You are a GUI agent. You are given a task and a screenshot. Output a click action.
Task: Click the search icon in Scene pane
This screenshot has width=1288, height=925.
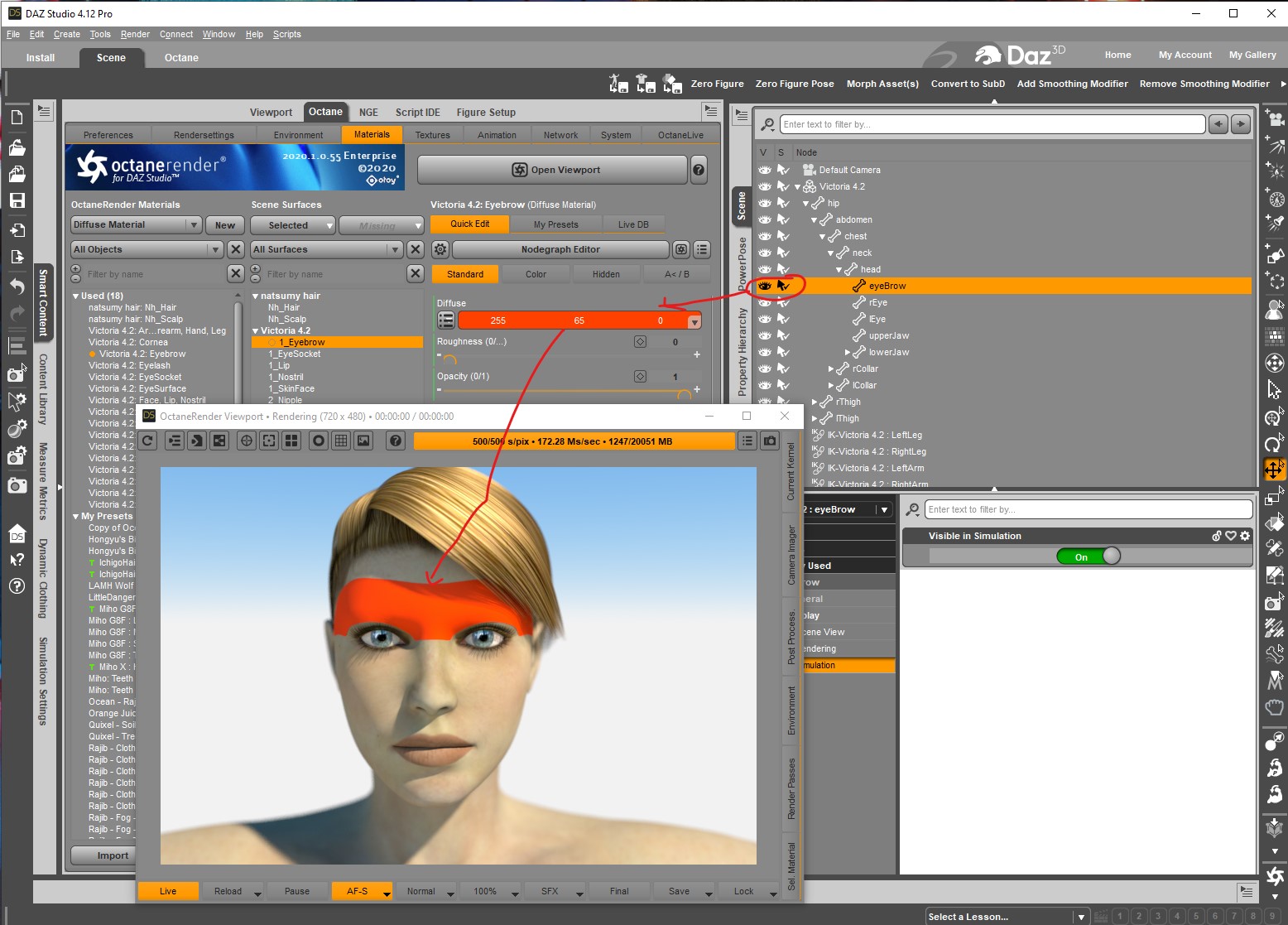[x=768, y=124]
